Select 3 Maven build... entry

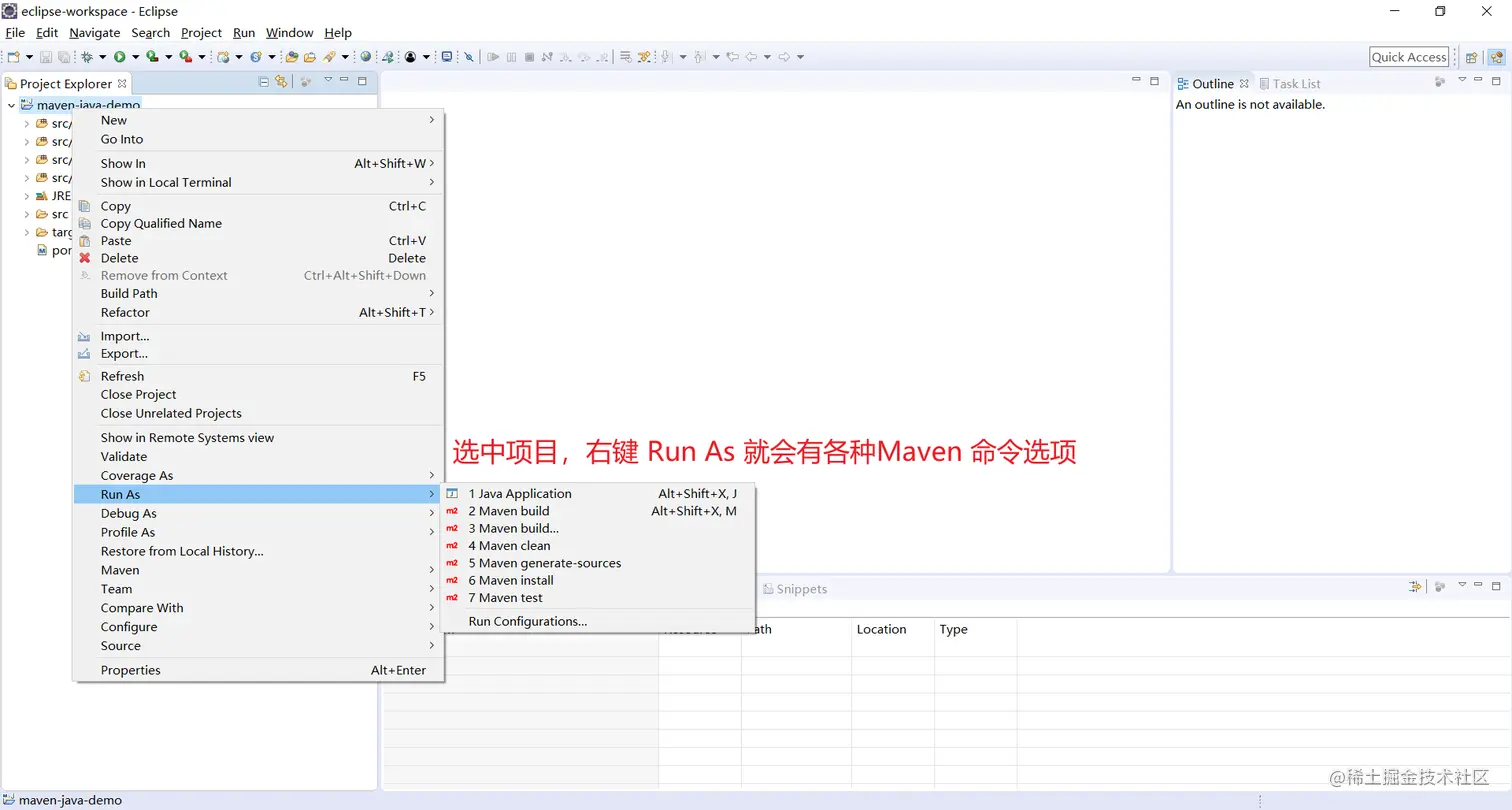(597, 528)
